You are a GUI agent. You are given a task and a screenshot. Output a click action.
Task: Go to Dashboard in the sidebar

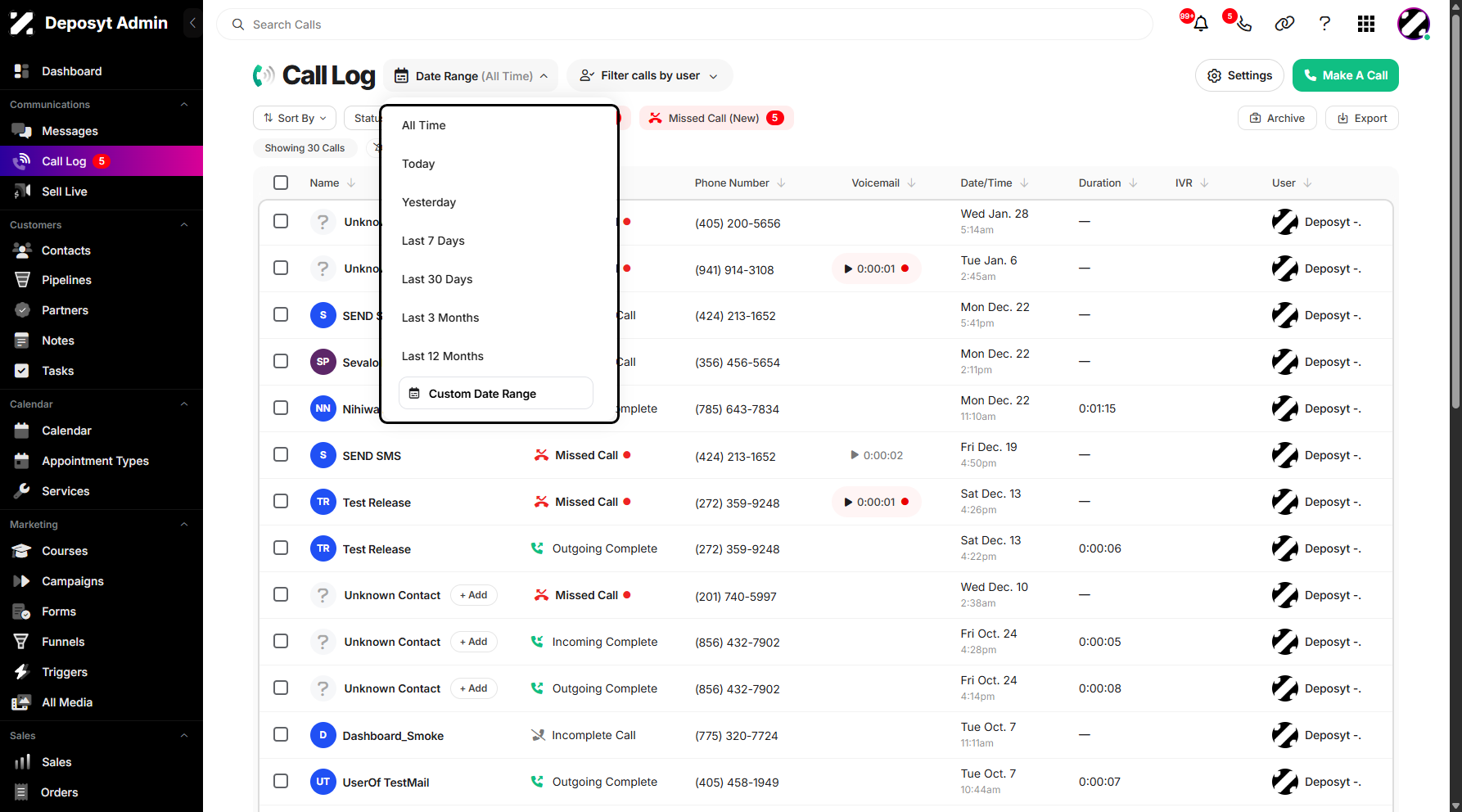tap(102, 71)
